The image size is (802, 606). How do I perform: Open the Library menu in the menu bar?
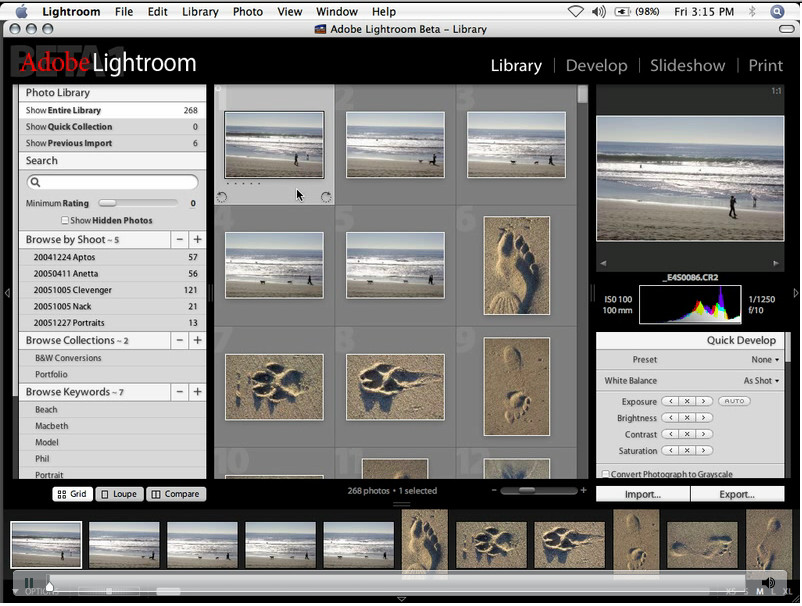pos(200,11)
